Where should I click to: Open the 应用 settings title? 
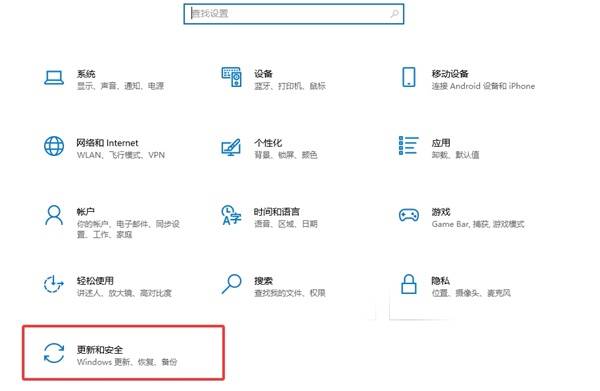pos(441,143)
